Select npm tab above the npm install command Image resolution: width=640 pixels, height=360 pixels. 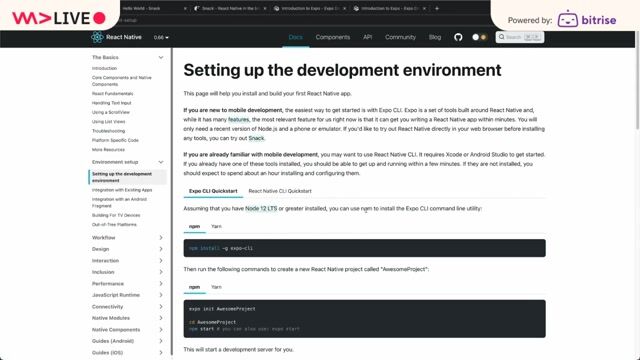pos(195,227)
